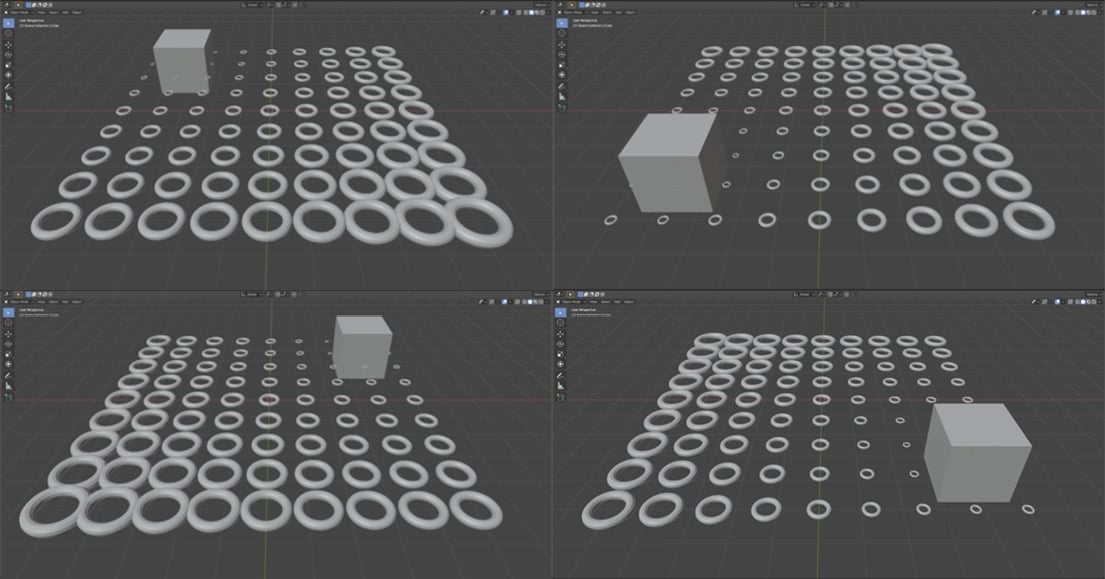Select the Annotate tool in bottom-right viewport
This screenshot has height=579, width=1105.
point(562,375)
